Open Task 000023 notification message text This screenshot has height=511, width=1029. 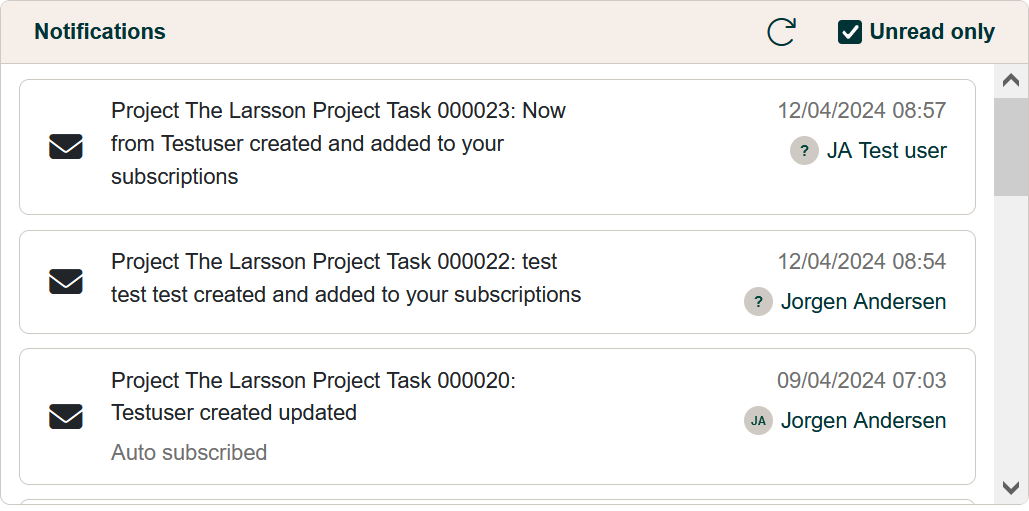[x=338, y=144]
